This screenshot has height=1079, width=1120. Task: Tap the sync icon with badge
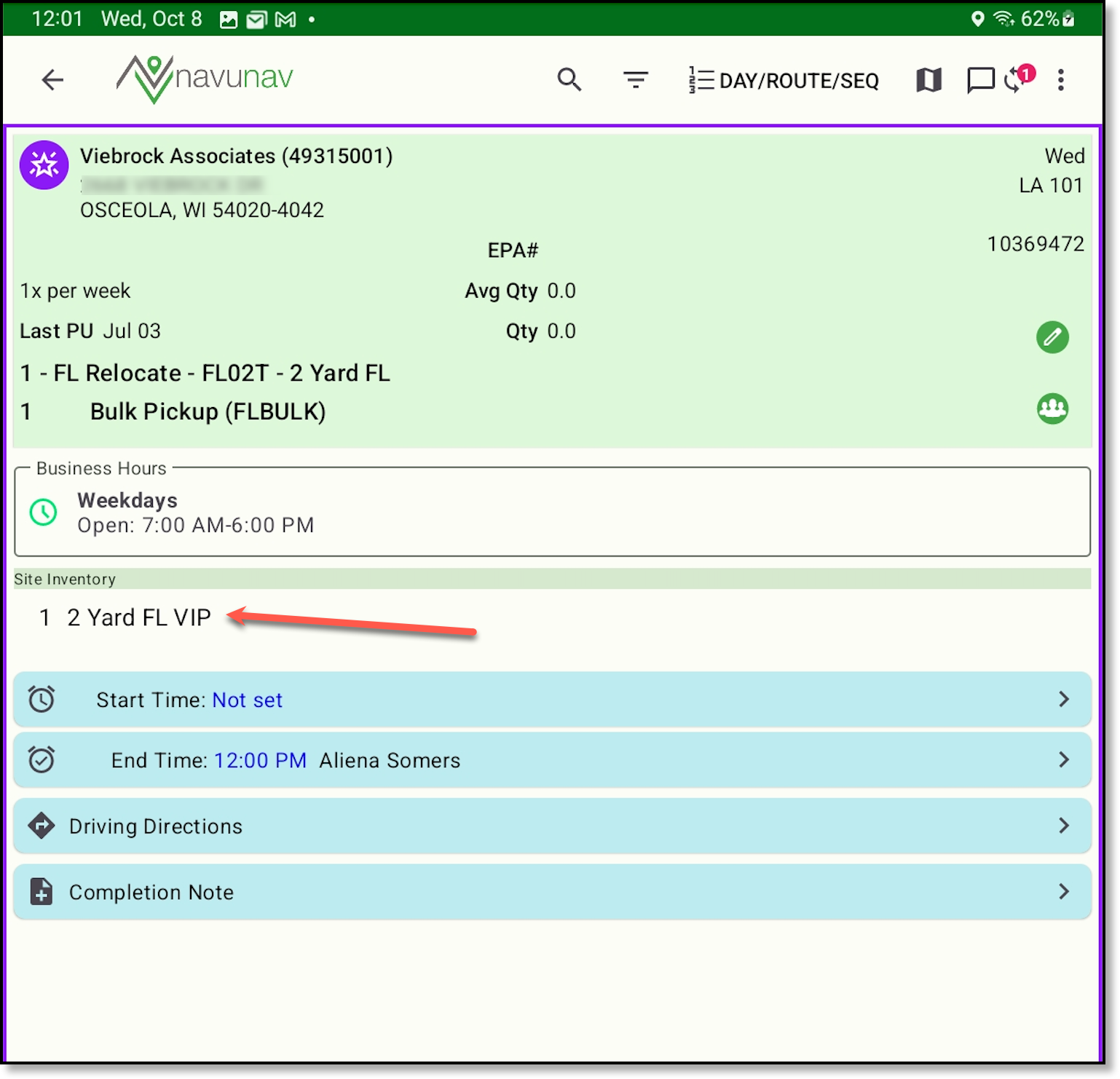pos(1019,78)
